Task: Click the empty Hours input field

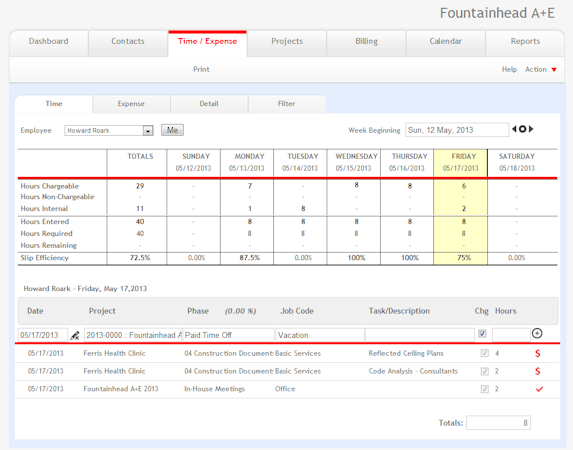Action: (511, 335)
